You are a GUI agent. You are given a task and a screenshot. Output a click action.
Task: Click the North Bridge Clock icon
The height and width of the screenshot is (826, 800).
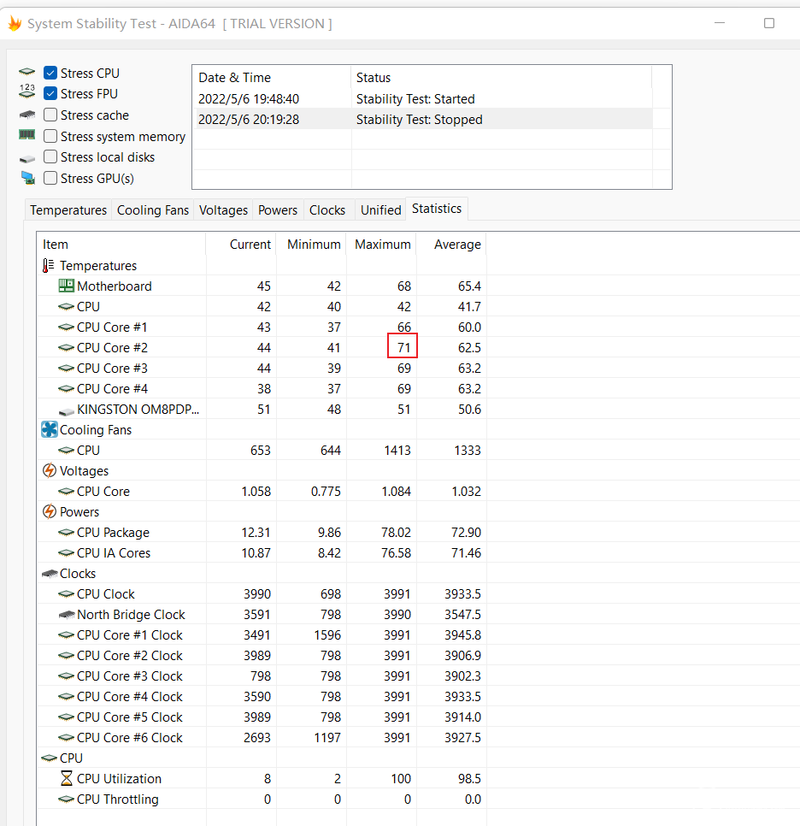66,614
